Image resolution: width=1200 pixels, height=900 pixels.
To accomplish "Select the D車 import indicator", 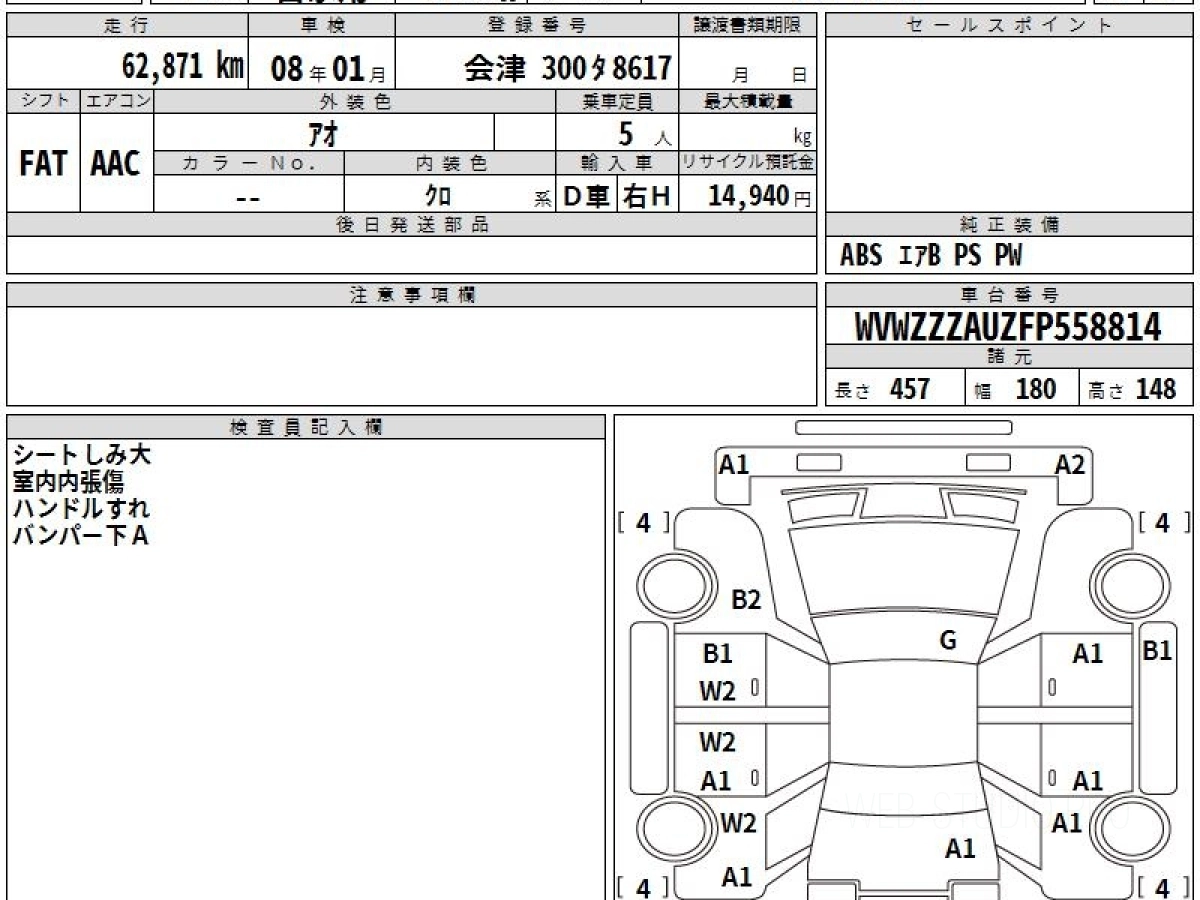I will [586, 196].
